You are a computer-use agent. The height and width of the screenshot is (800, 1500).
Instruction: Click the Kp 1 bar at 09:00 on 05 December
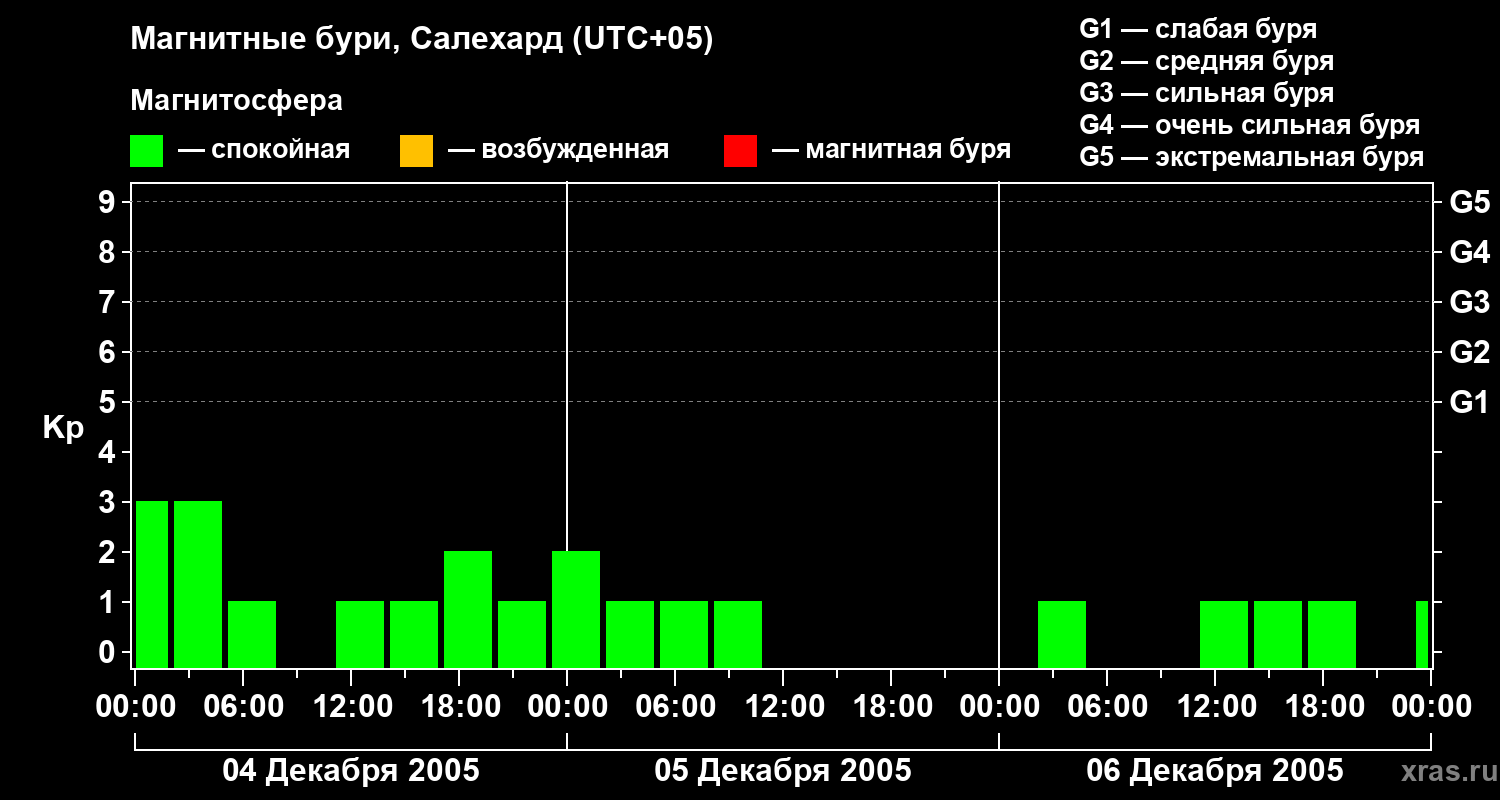[x=738, y=634]
